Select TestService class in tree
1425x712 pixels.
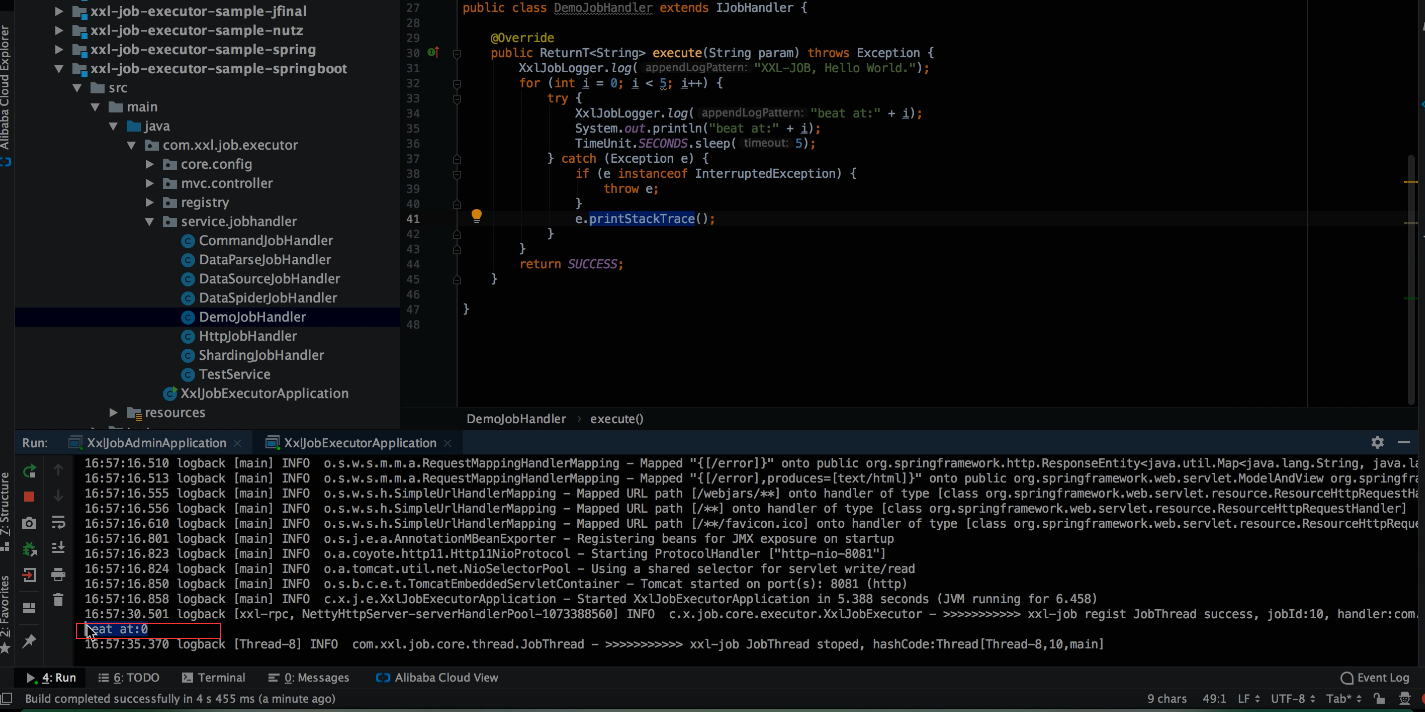[x=234, y=374]
